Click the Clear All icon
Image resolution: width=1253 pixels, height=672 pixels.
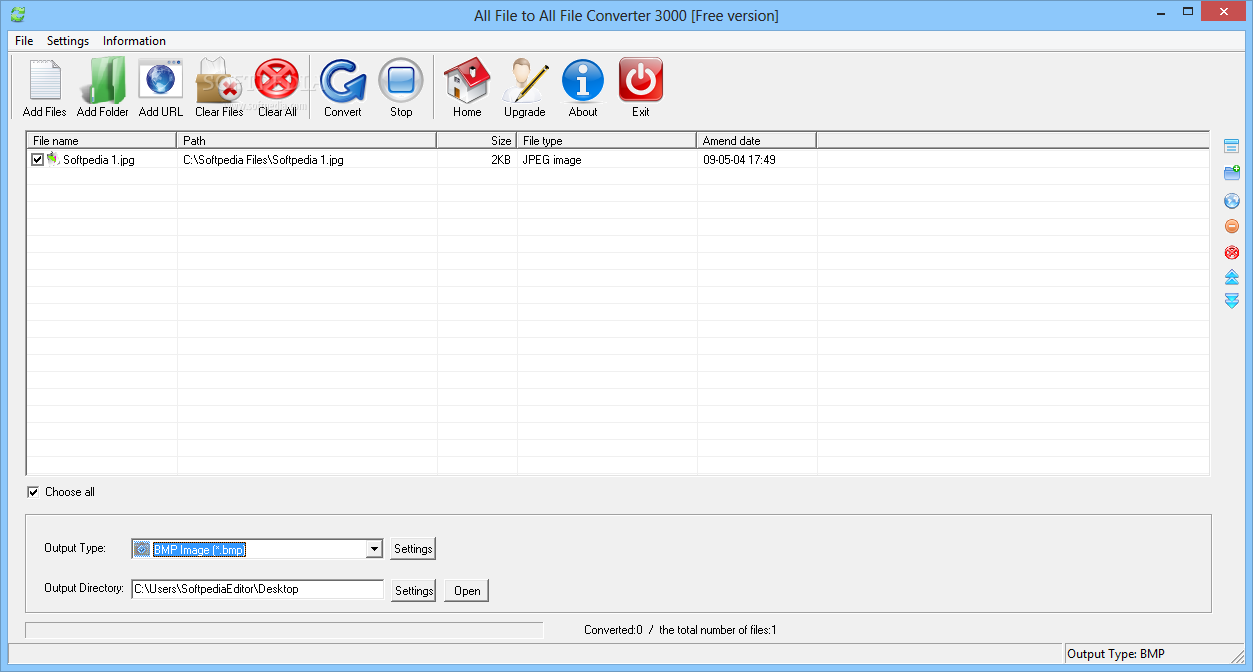pos(277,80)
